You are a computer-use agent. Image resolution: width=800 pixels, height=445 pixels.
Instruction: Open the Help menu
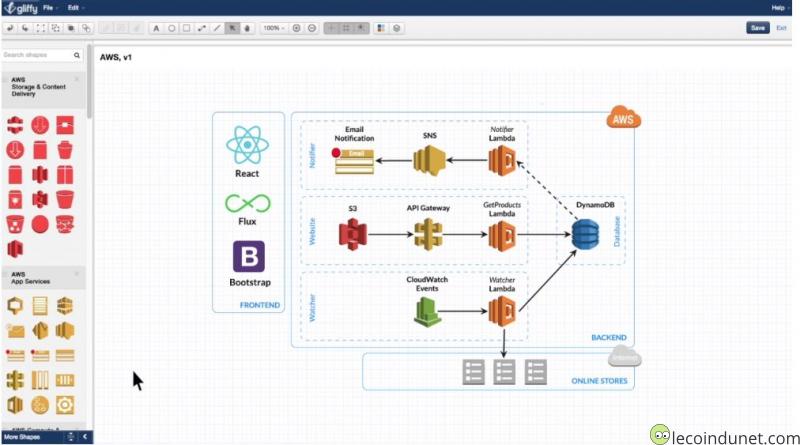point(779,8)
